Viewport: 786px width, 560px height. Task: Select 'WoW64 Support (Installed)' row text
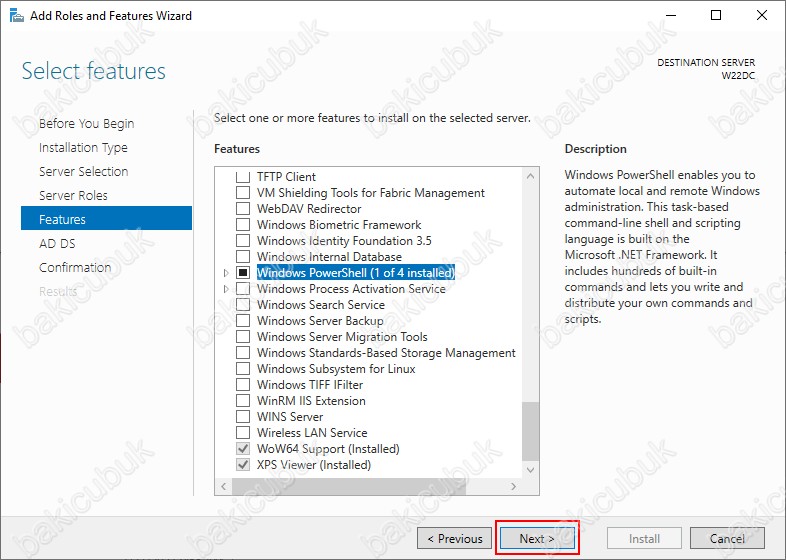328,449
